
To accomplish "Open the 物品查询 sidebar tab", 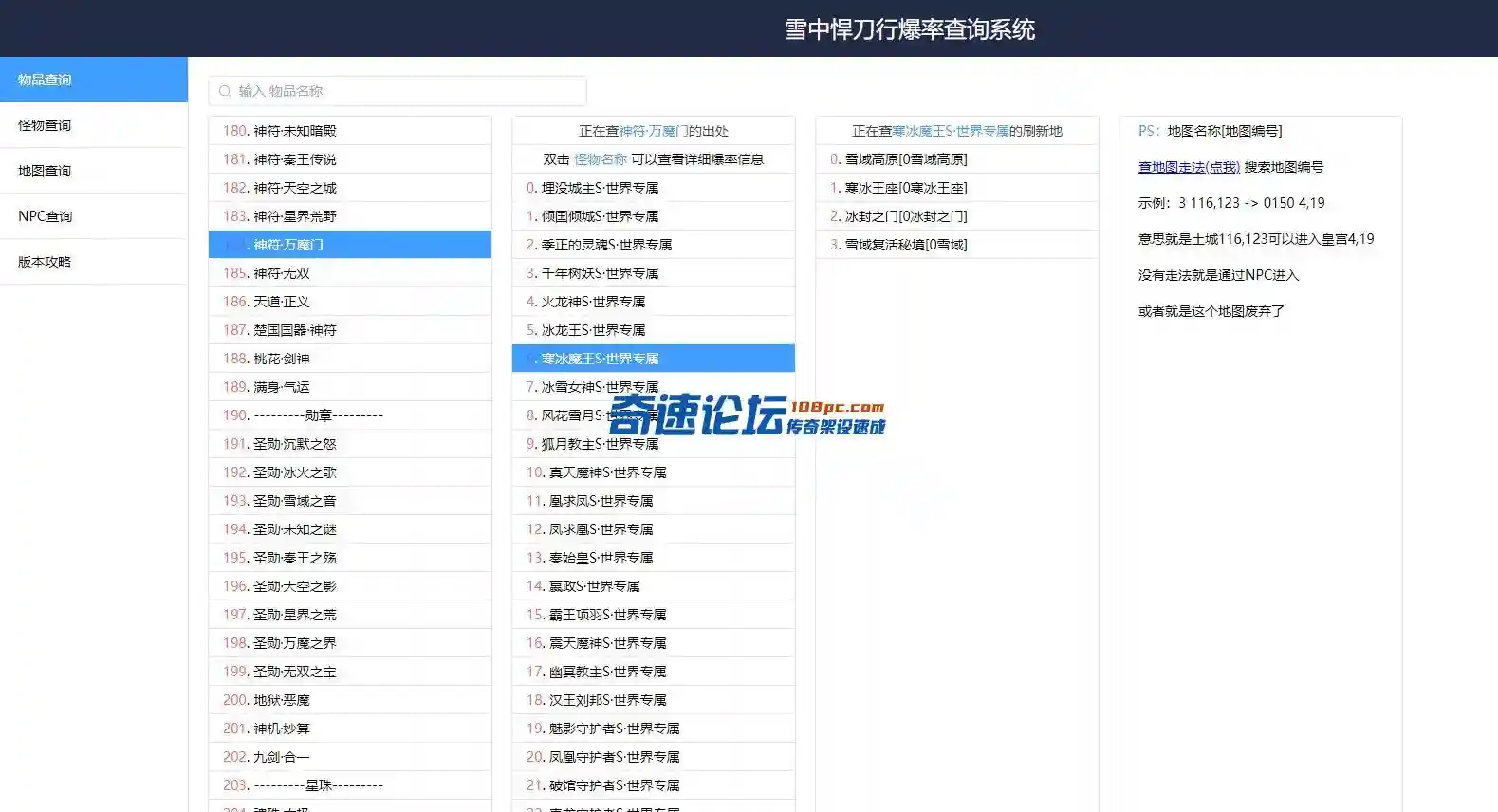I will [x=94, y=80].
